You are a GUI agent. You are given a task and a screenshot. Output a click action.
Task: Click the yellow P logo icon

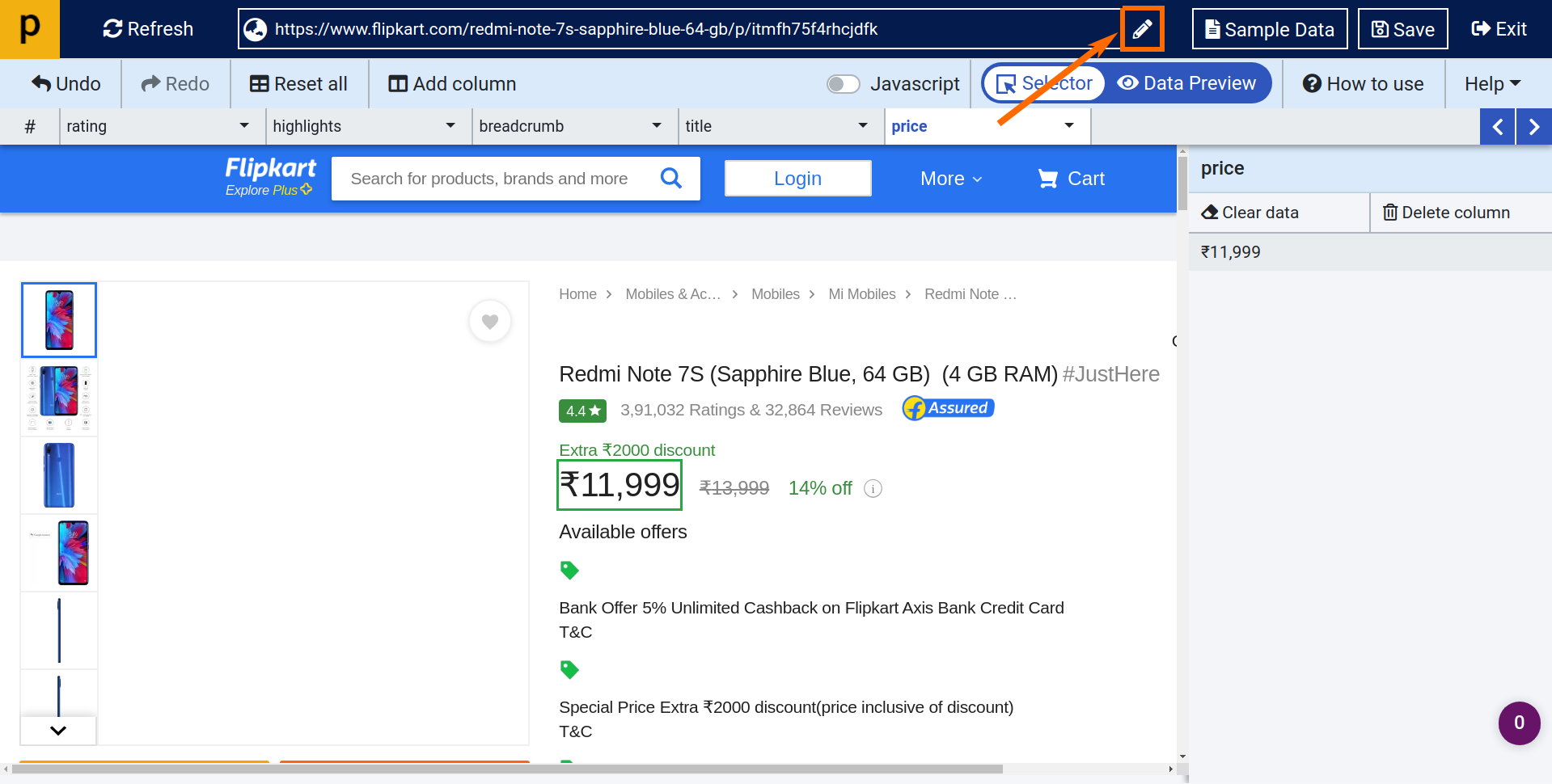coord(29,29)
